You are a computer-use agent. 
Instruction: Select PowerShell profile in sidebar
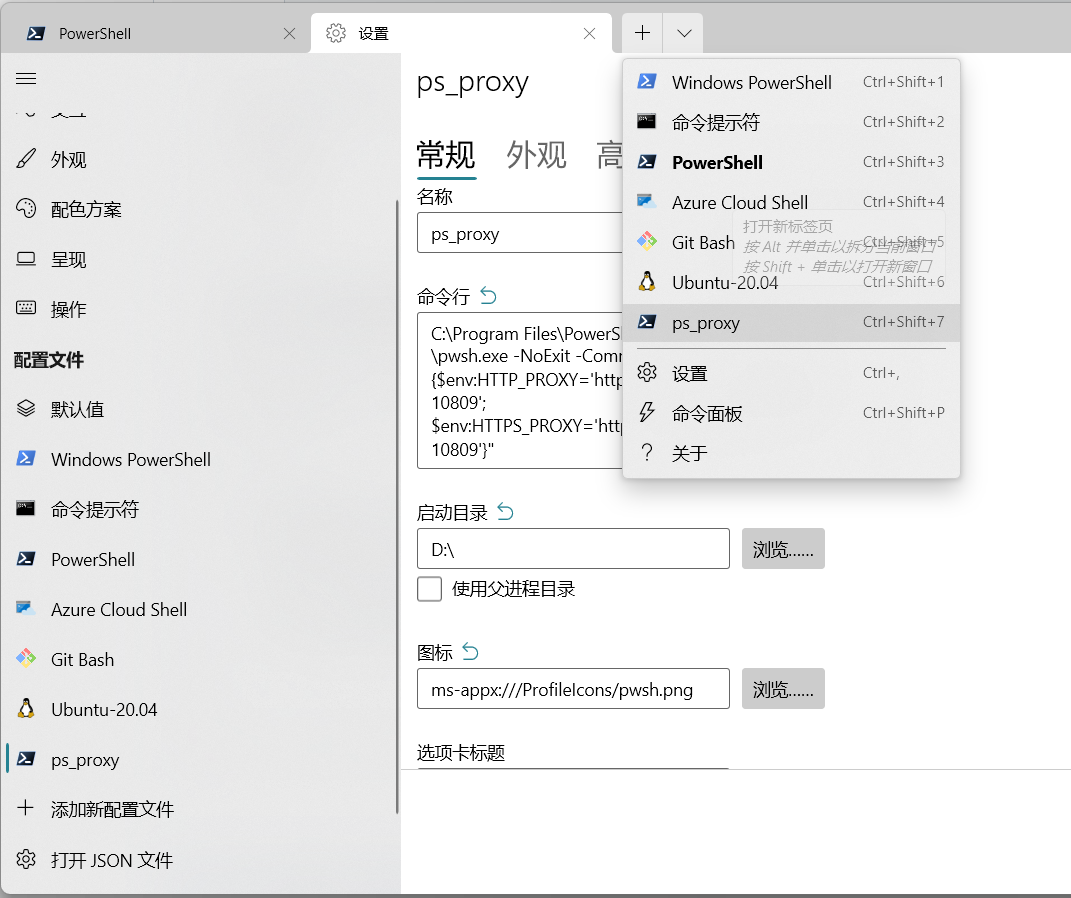[x=198, y=559]
